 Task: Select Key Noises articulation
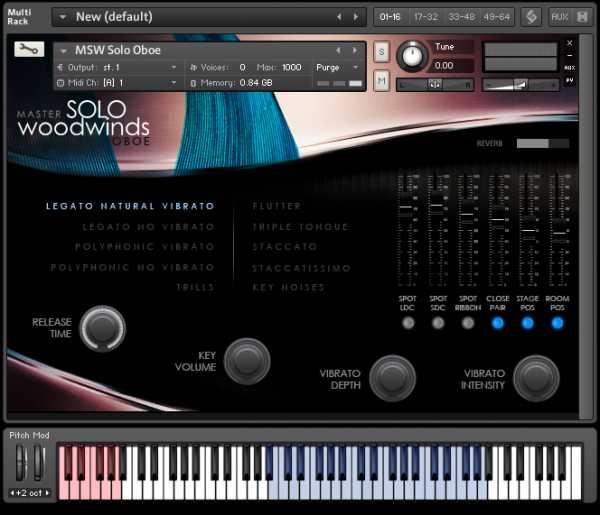coord(289,287)
